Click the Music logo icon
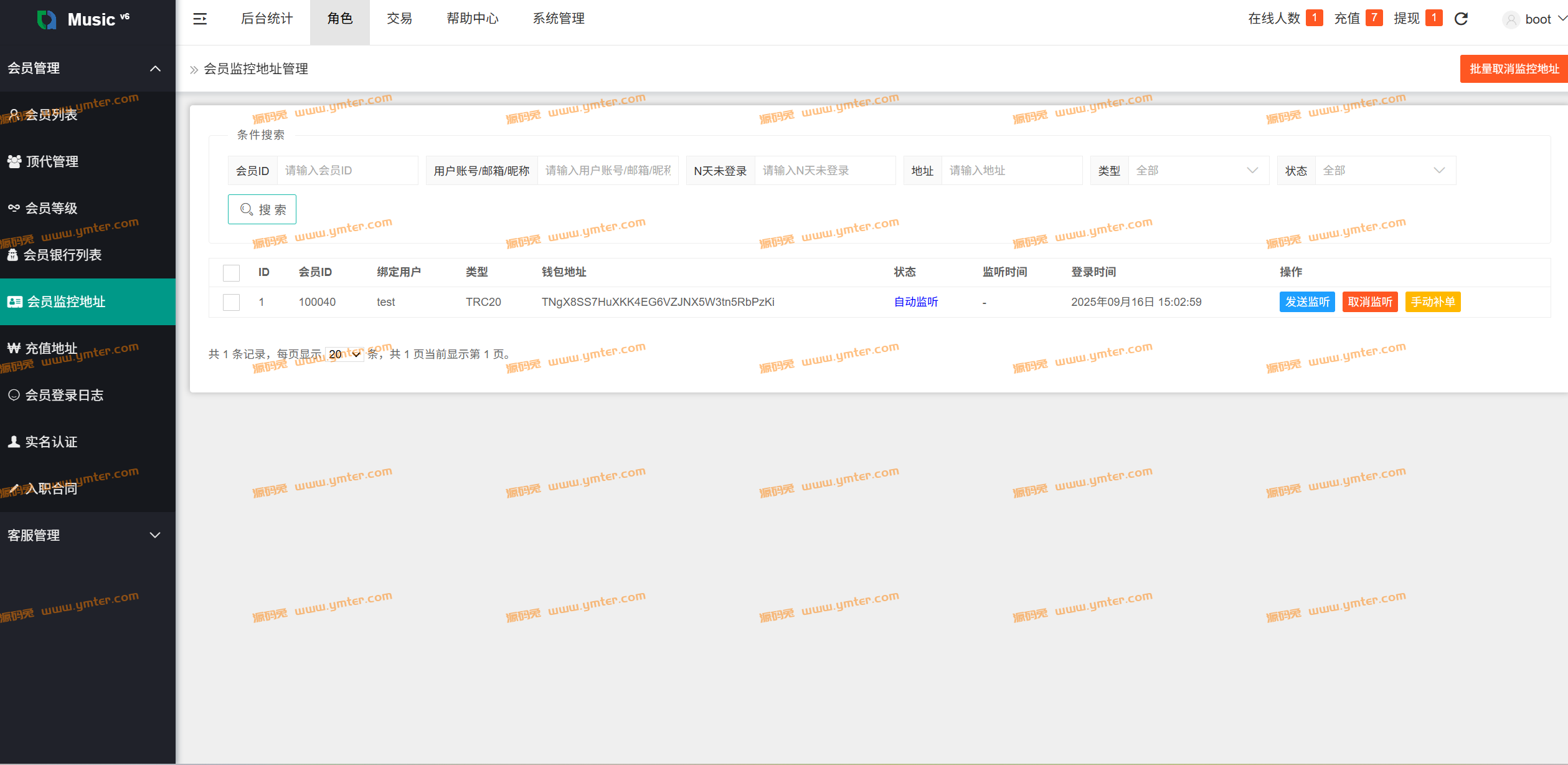Screen dimensions: 1568x765 click(x=47, y=19)
